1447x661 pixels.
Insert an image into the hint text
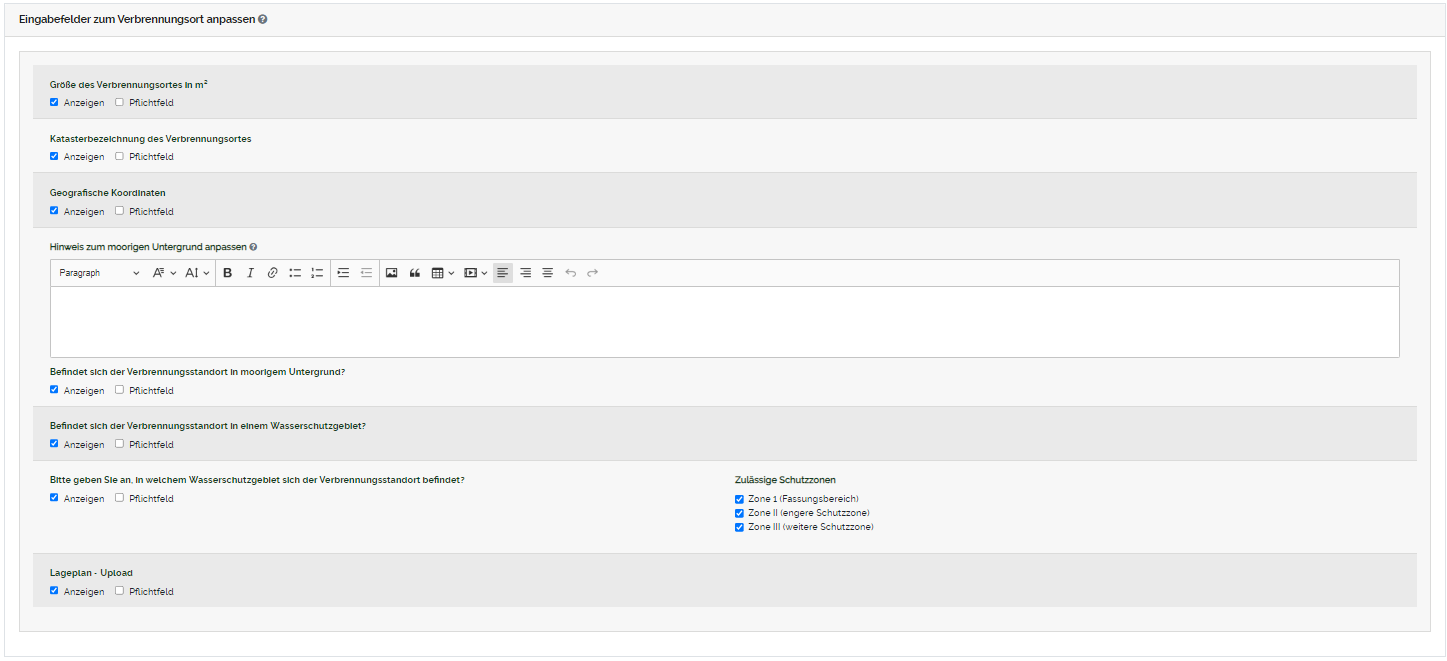click(x=392, y=273)
